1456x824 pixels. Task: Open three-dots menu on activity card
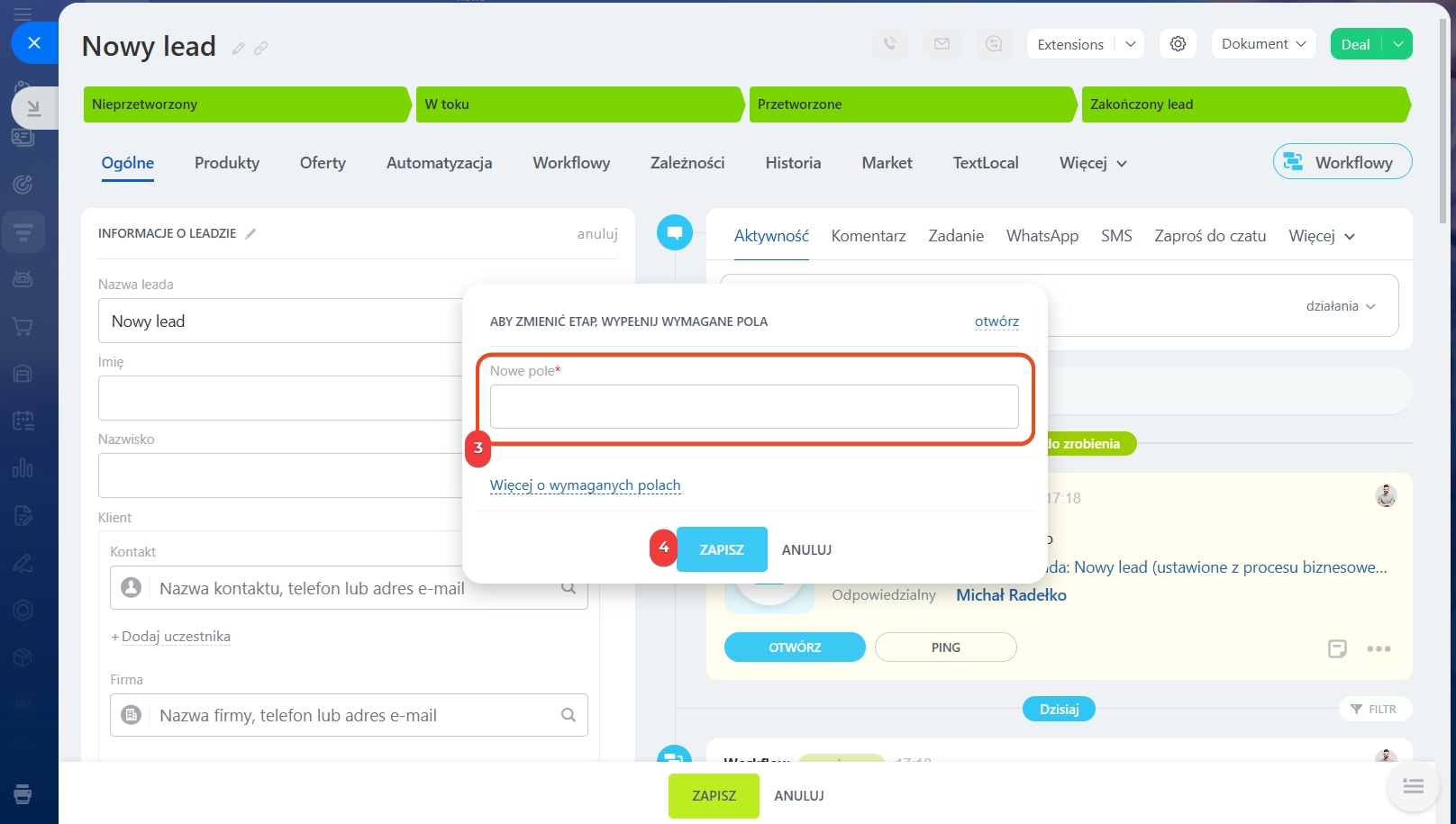(1379, 648)
